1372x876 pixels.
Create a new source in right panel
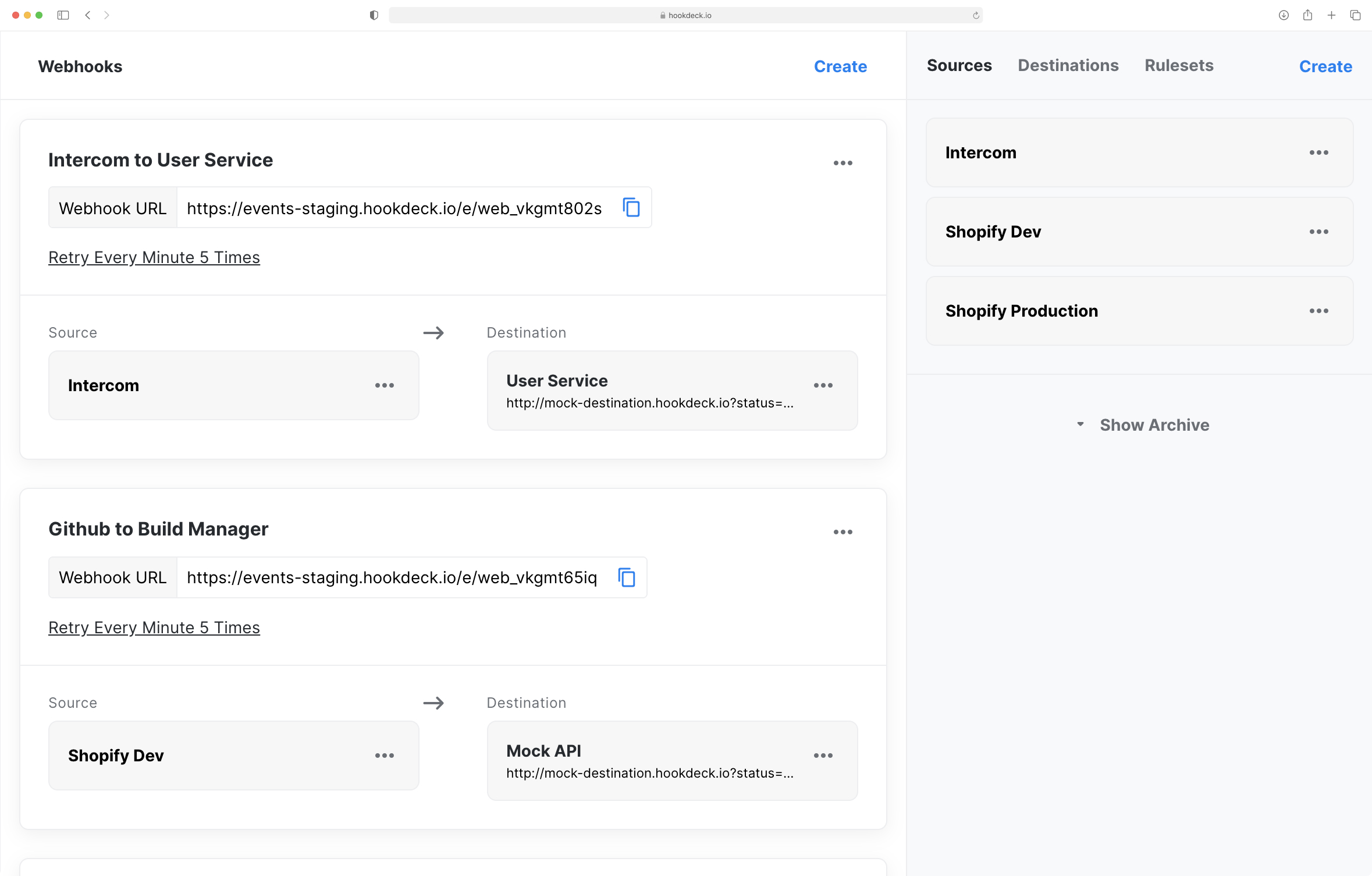click(1325, 66)
